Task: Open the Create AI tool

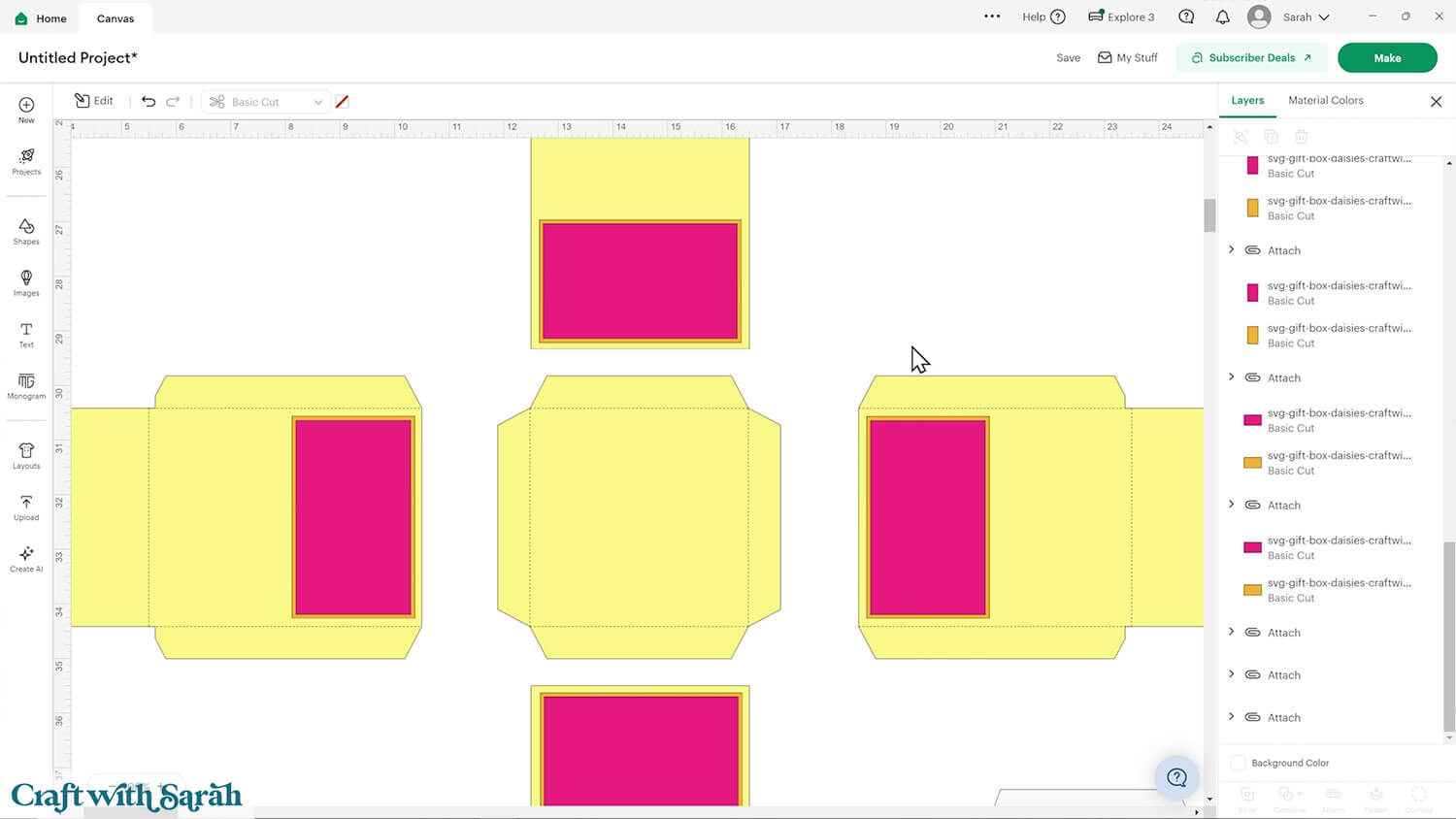Action: pyautogui.click(x=26, y=559)
